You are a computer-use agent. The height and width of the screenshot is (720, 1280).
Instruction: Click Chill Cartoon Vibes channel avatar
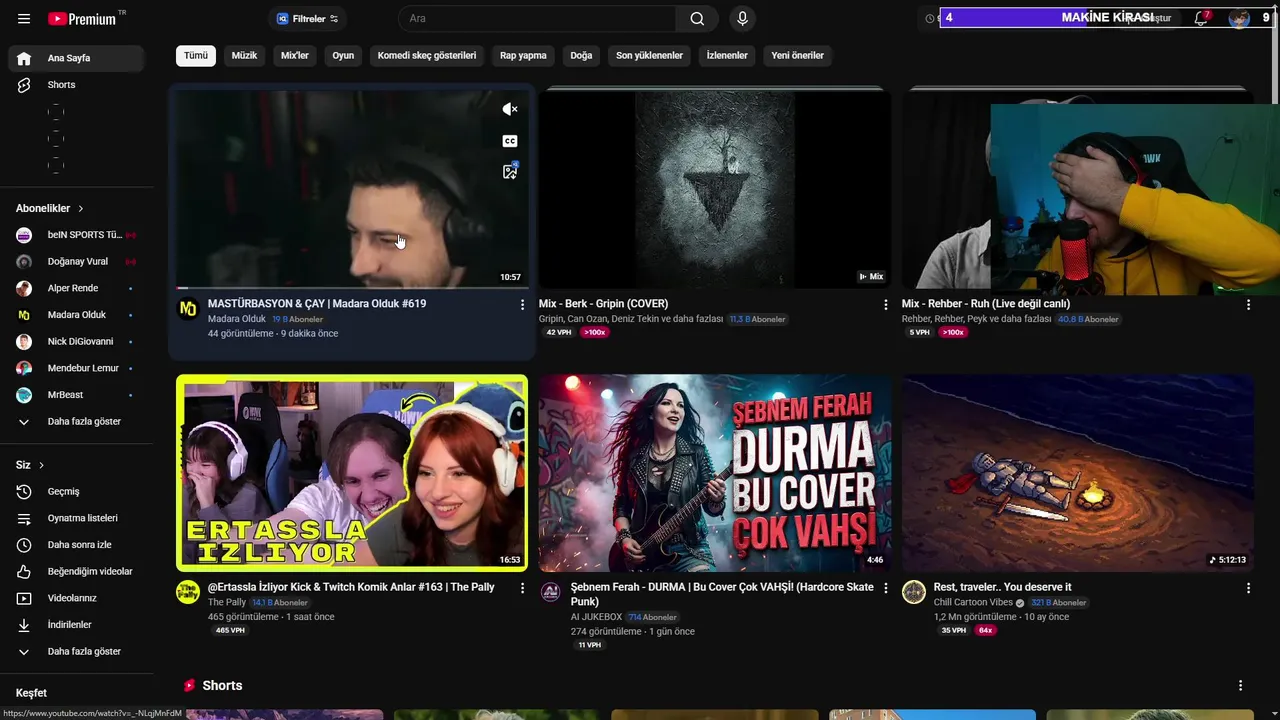[x=914, y=592]
